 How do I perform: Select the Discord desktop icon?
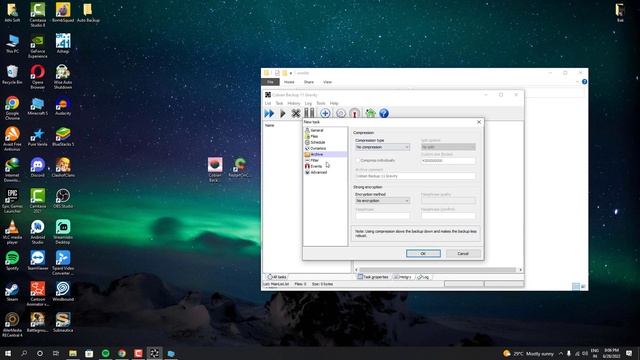click(x=38, y=168)
